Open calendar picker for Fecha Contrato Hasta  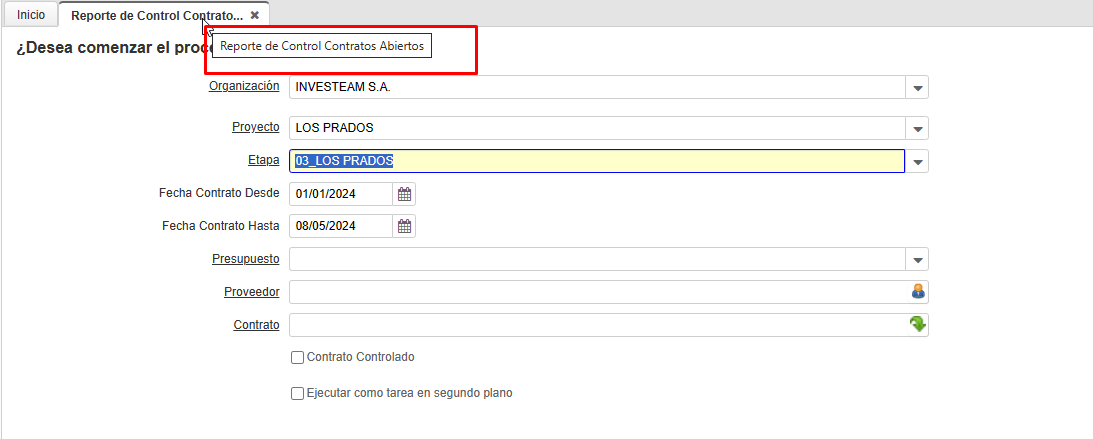(404, 226)
